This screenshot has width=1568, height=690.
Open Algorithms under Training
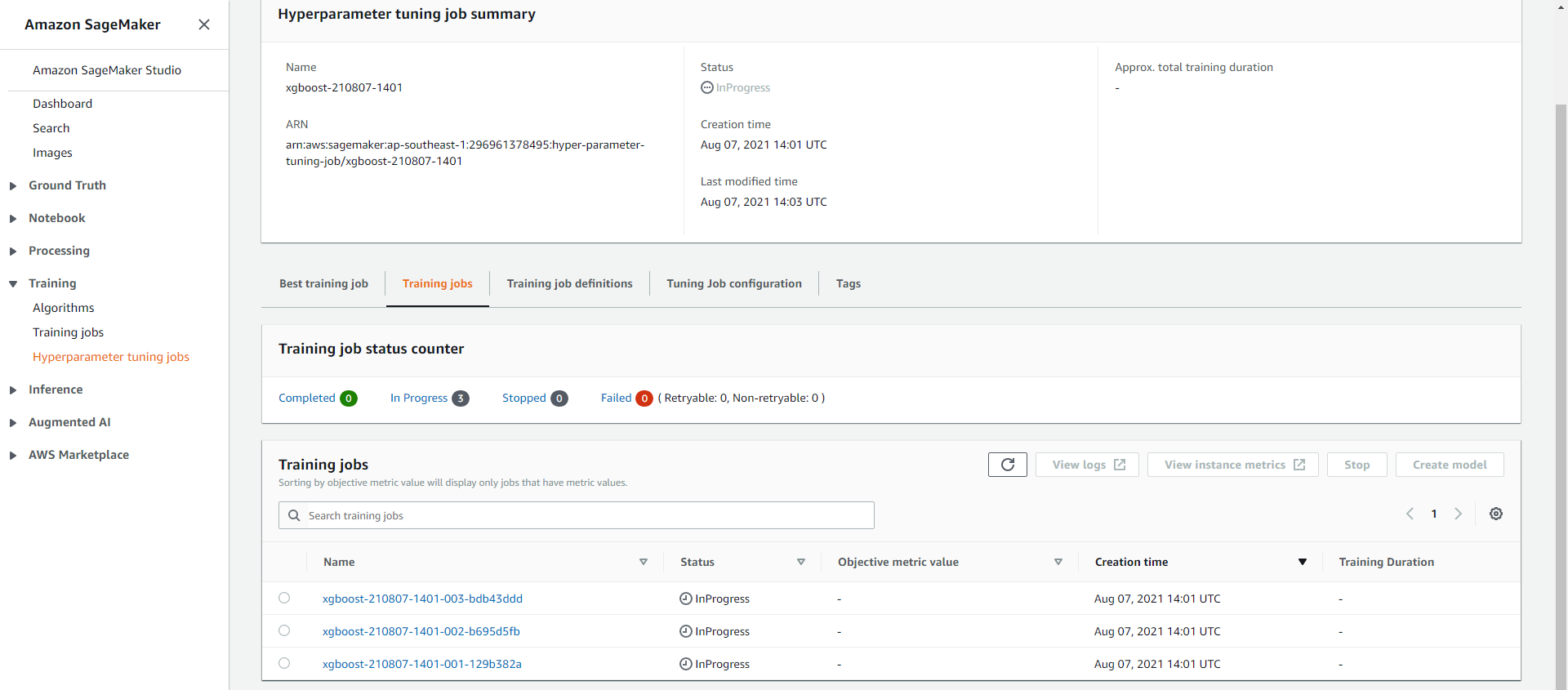coord(64,308)
